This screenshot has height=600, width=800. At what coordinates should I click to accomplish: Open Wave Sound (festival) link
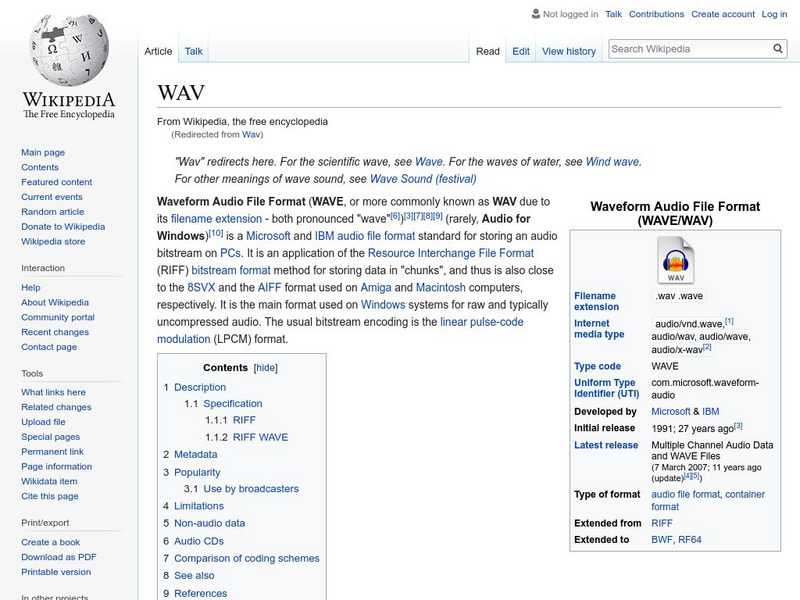click(x=423, y=179)
